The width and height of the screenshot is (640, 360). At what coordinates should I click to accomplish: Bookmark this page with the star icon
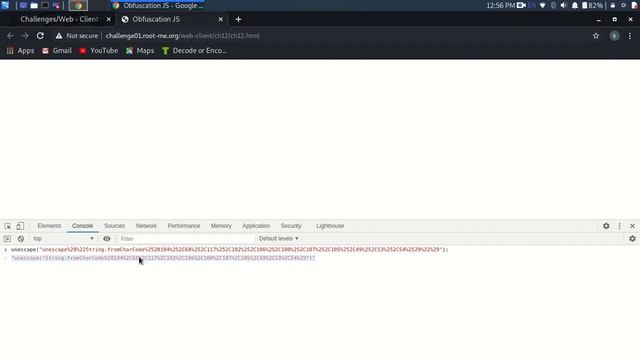point(596,36)
